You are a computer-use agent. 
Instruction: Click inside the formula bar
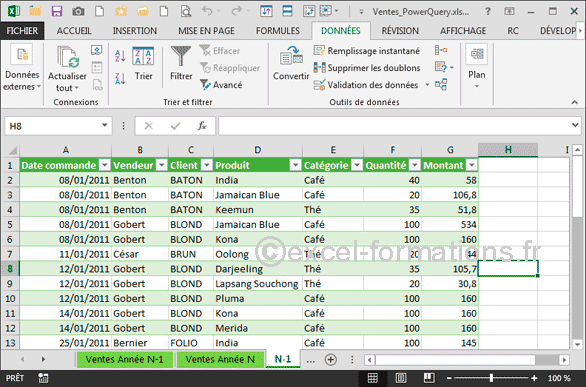click(x=393, y=126)
